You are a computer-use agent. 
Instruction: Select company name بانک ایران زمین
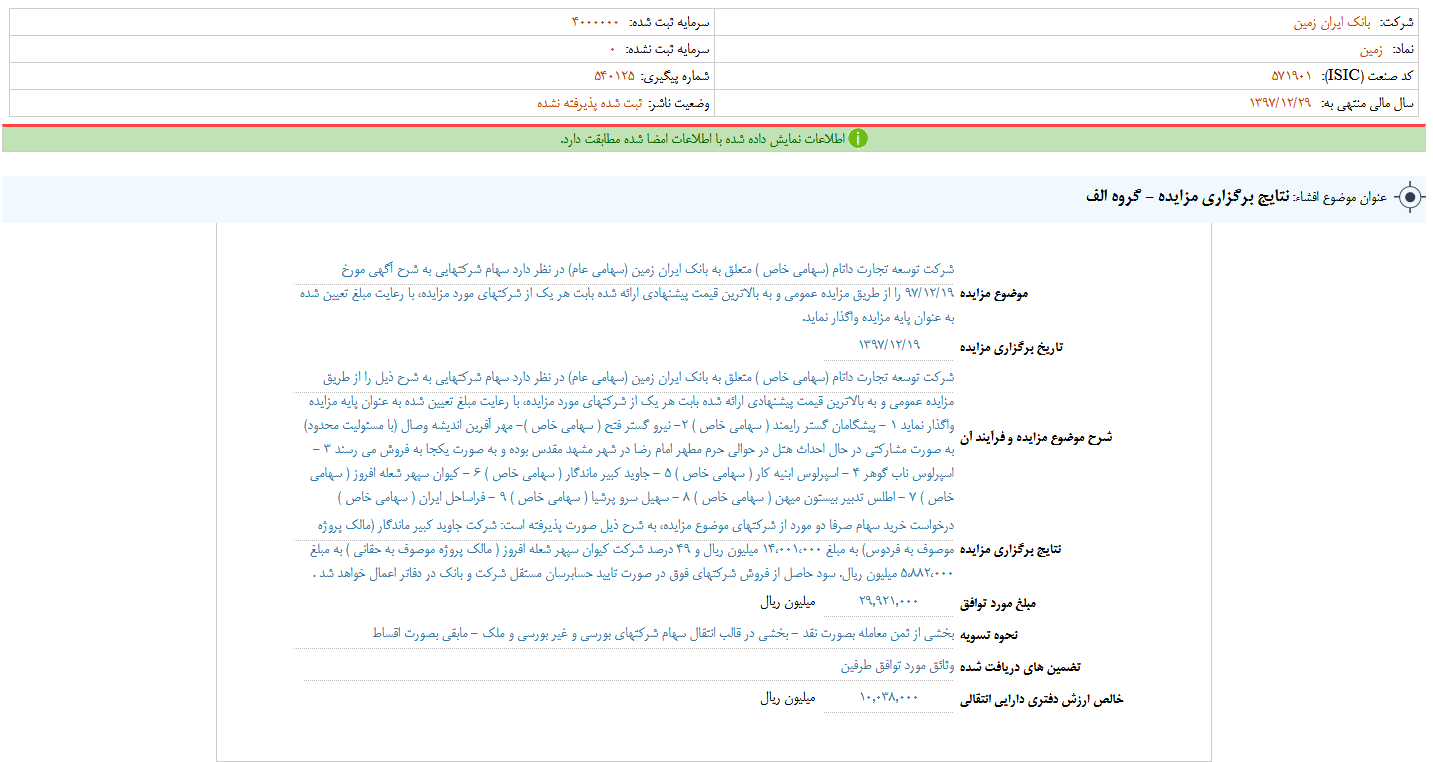point(1332,22)
